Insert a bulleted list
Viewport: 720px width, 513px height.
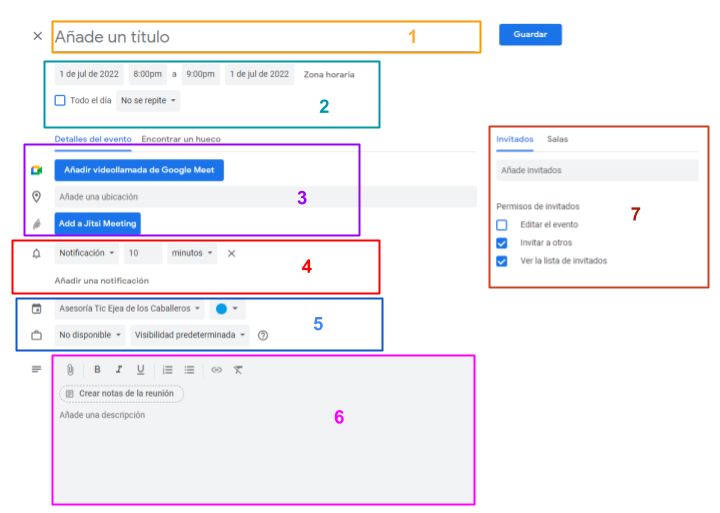coord(189,370)
